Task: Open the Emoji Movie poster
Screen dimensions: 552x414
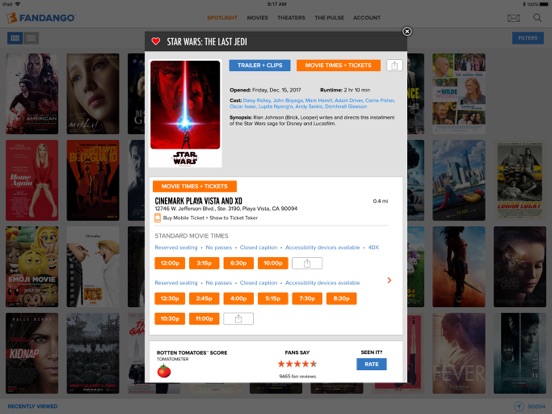Action: (32, 267)
